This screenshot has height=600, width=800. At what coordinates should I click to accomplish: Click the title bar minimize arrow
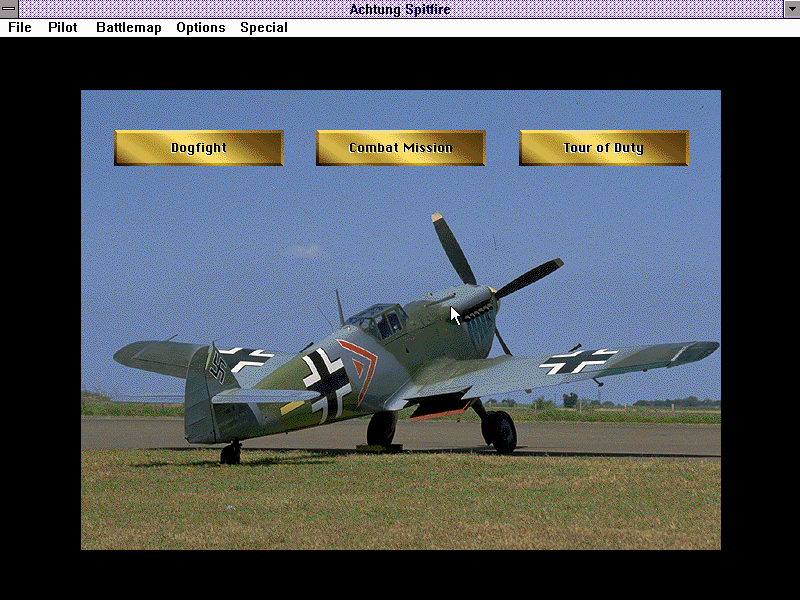point(791,9)
